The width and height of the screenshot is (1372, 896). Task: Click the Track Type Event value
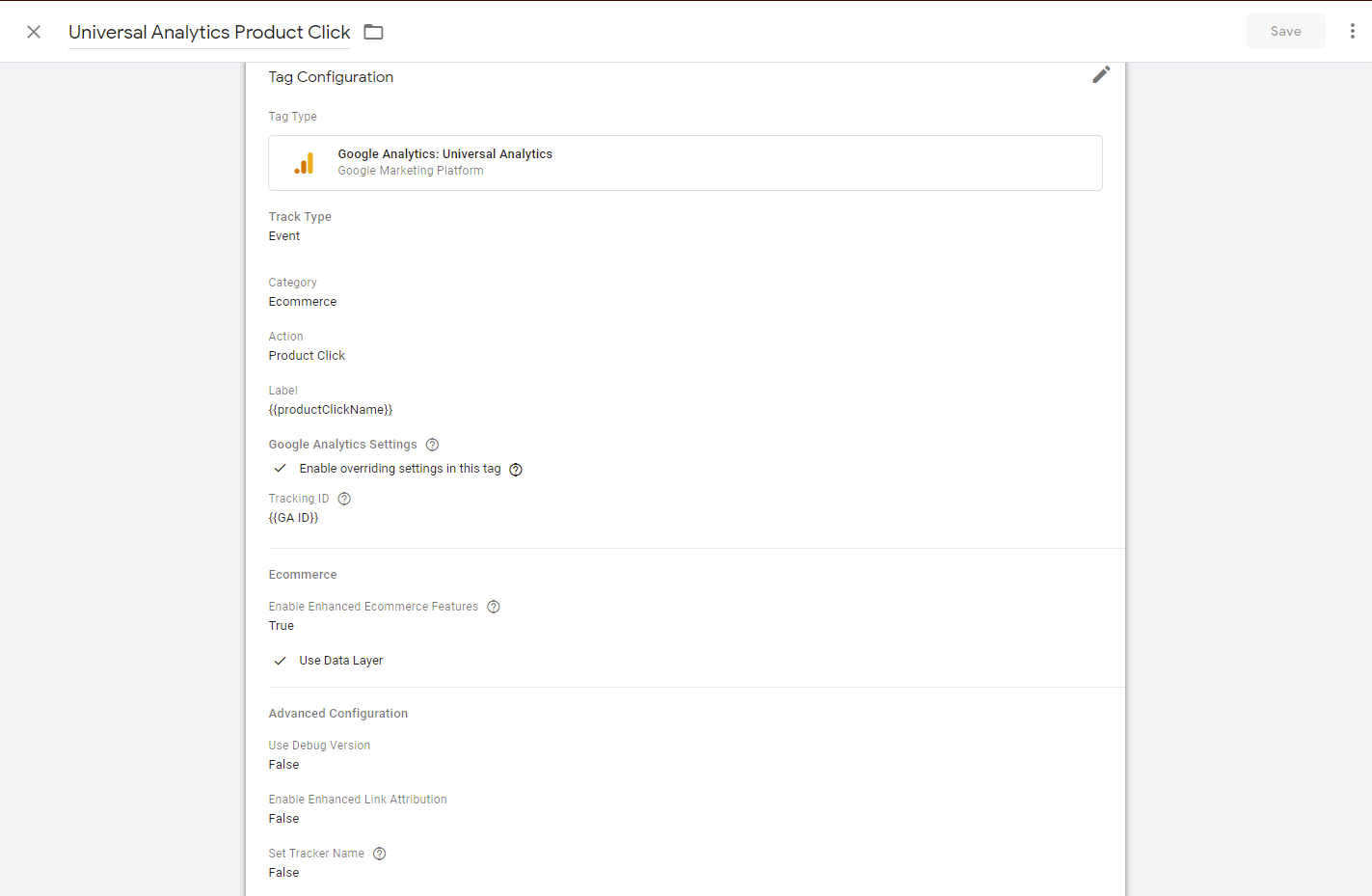click(x=284, y=236)
